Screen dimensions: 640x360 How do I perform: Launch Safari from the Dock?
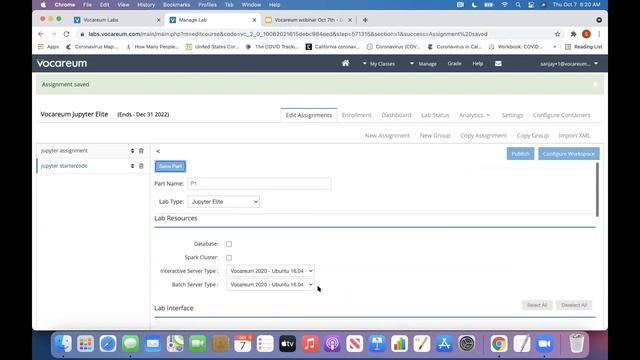pos(108,344)
